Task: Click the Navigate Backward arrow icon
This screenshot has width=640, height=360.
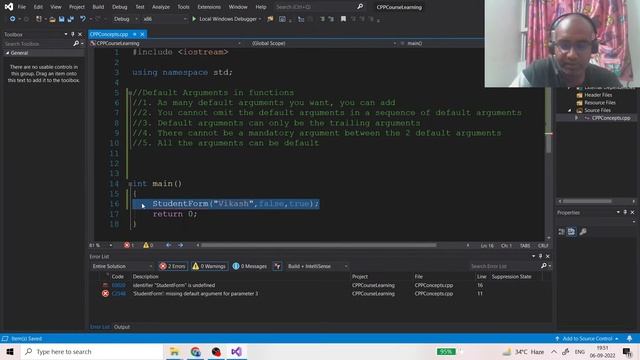Action: (x=13, y=19)
